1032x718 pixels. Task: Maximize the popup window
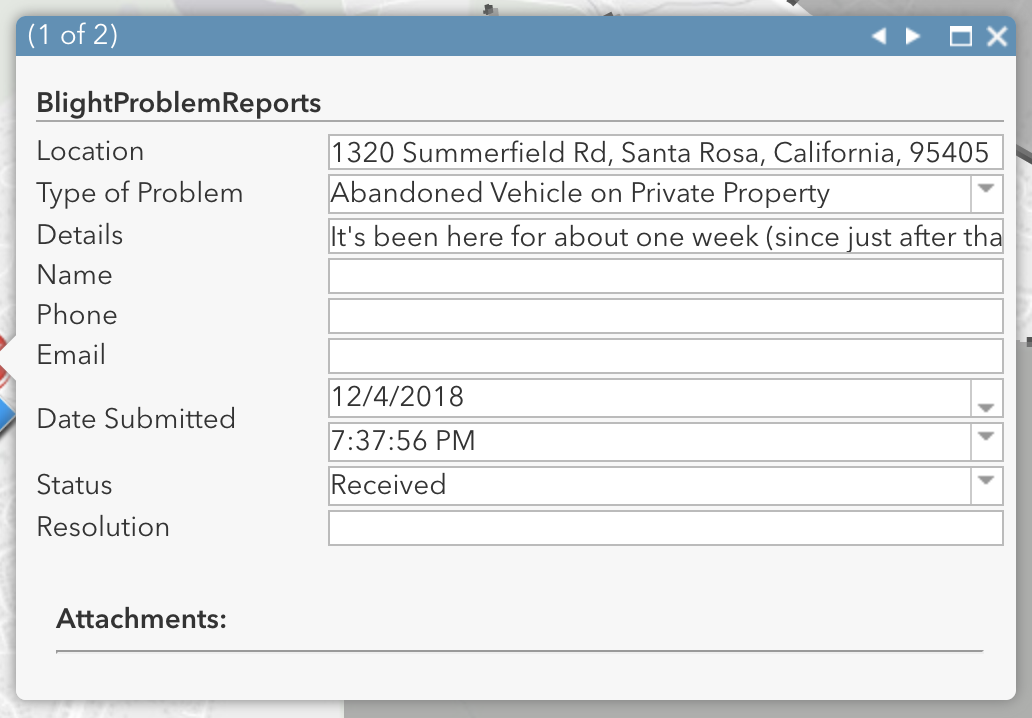tap(960, 37)
